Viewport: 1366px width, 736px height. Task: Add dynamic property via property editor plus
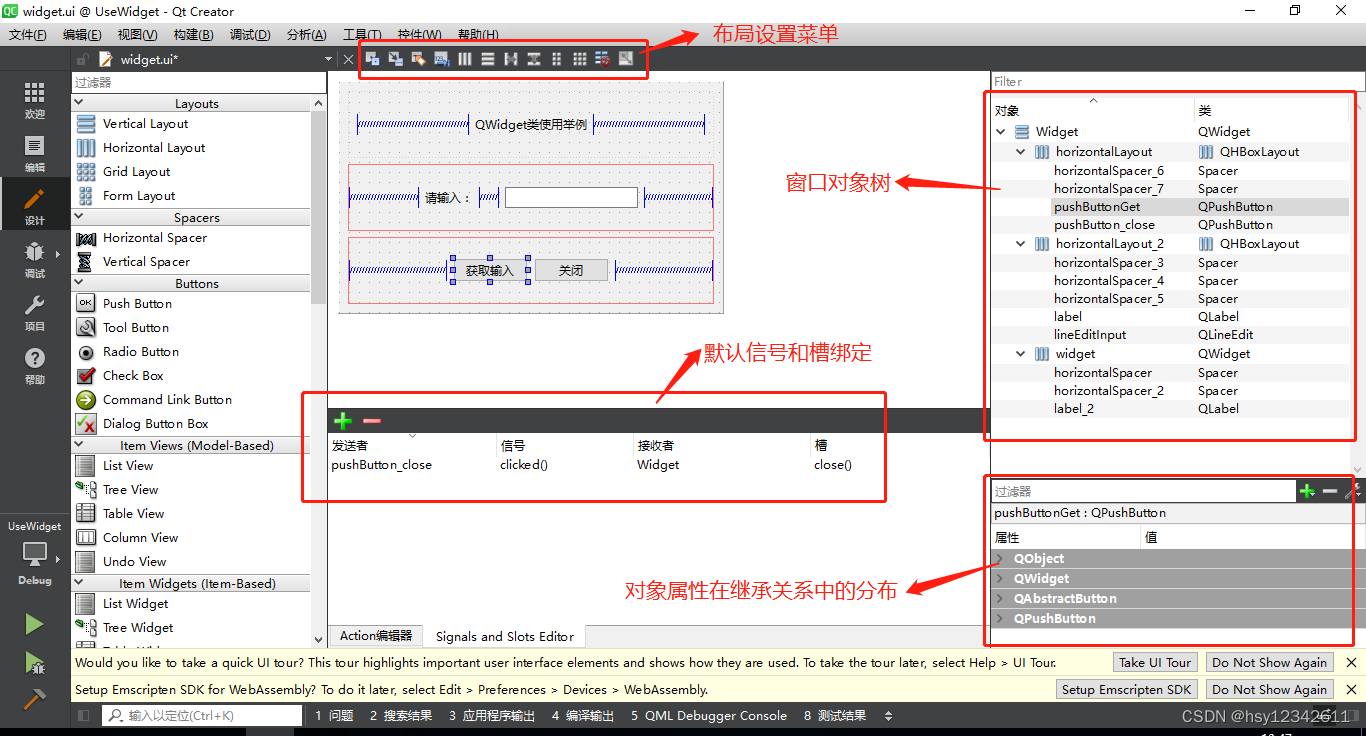tap(1307, 491)
